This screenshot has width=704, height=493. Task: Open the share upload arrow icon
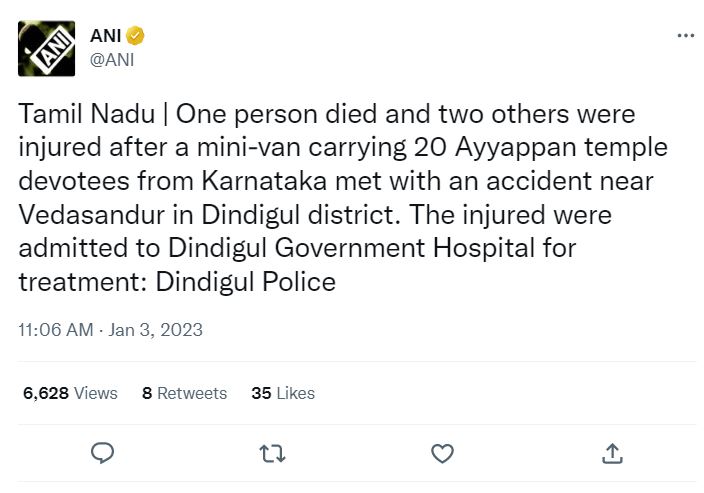coord(612,453)
